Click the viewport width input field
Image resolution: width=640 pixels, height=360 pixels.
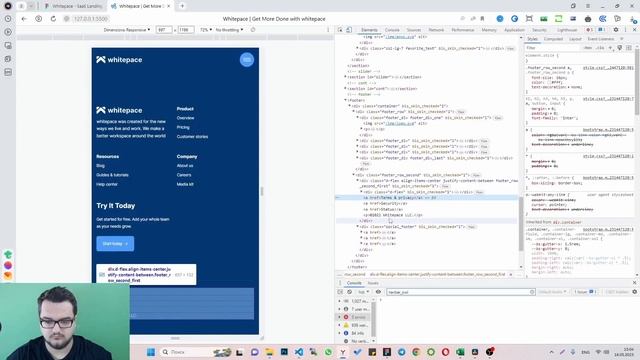click(x=164, y=30)
